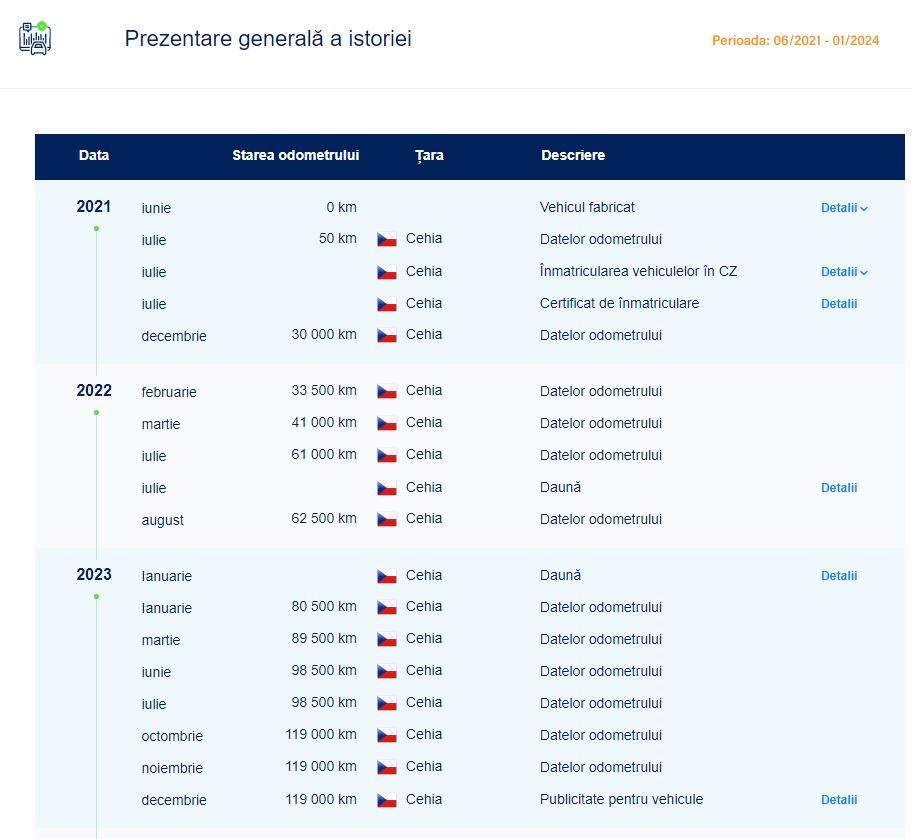Click the green timeline dot under 2021

97,229
